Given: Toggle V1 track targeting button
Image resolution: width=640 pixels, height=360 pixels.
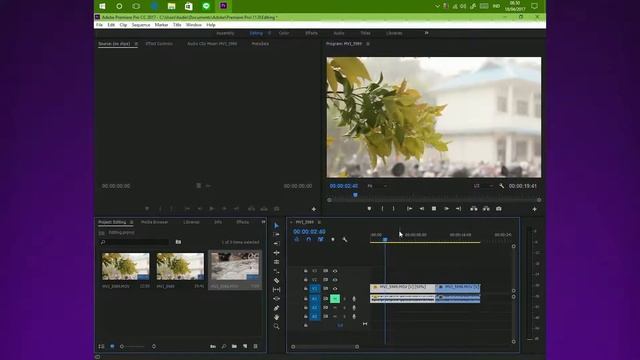Looking at the screenshot, I should coord(315,289).
